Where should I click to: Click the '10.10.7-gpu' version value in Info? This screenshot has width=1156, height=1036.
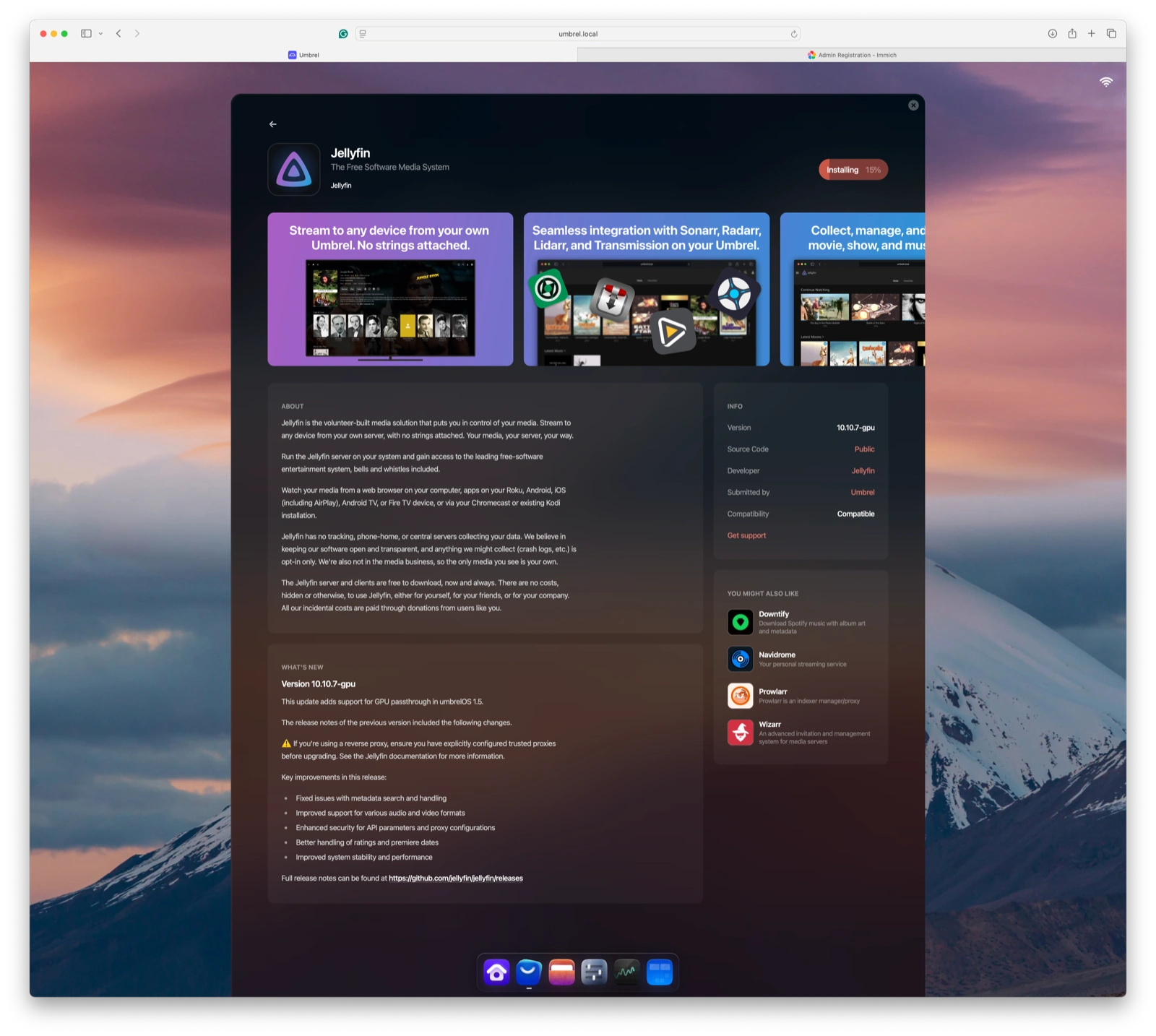point(855,428)
